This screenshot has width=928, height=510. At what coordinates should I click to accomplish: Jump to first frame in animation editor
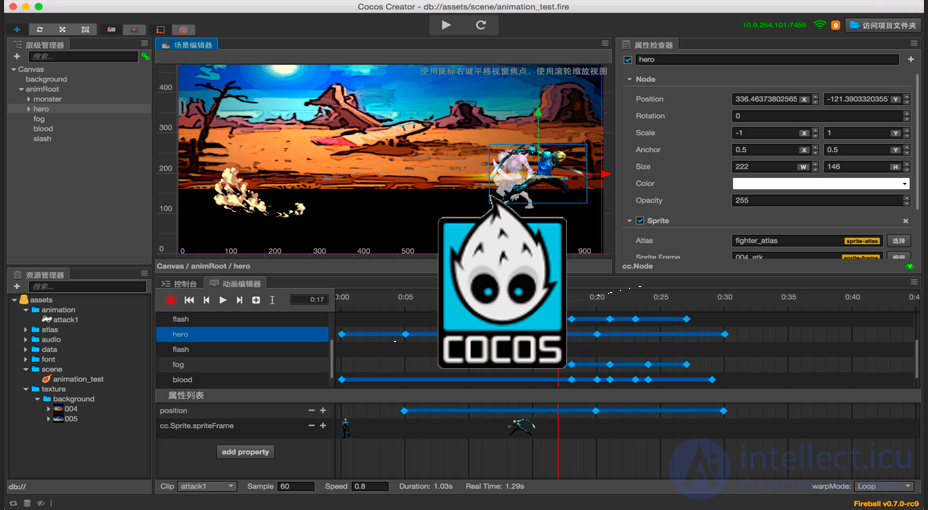point(189,300)
